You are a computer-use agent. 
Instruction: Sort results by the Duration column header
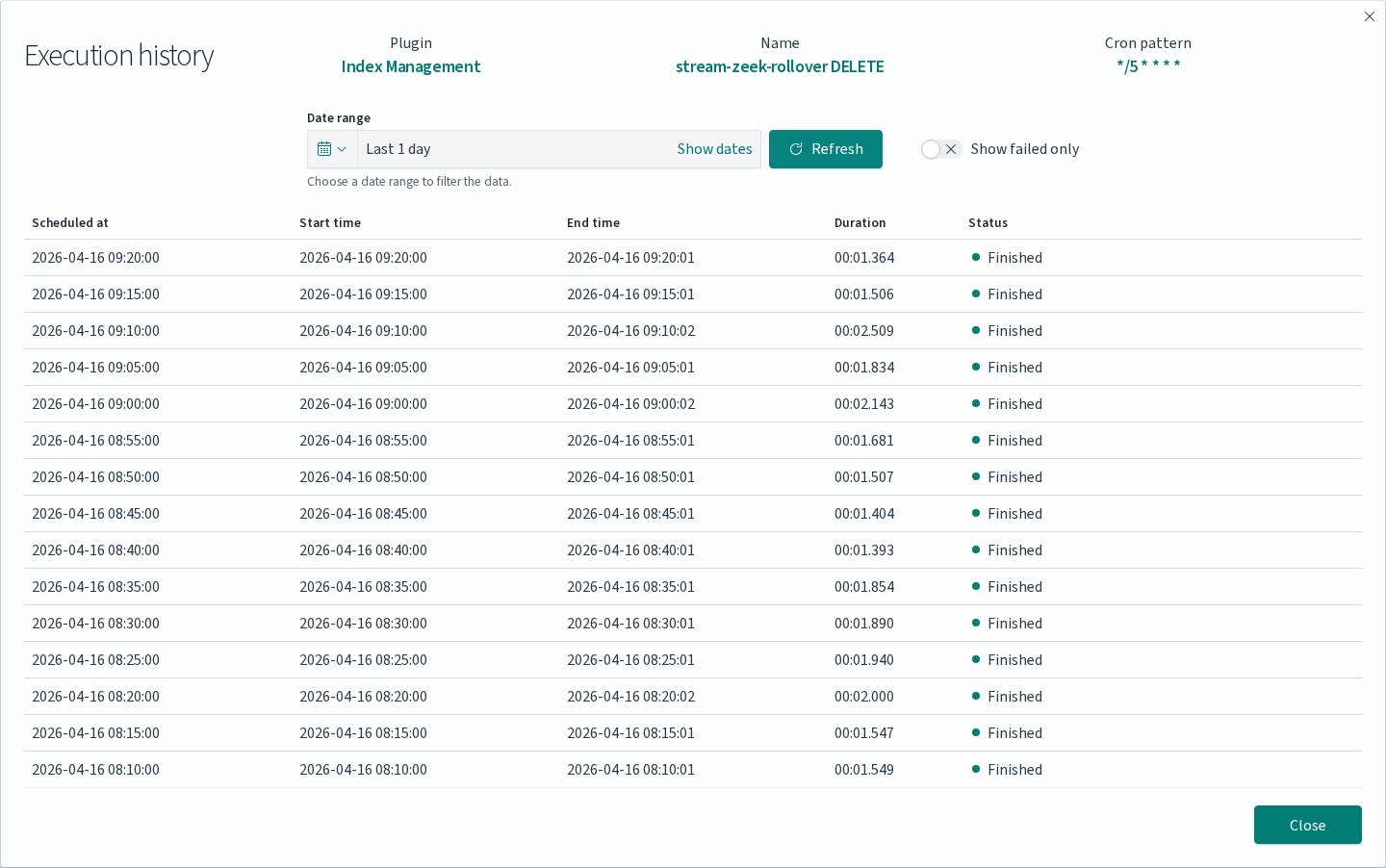860,222
